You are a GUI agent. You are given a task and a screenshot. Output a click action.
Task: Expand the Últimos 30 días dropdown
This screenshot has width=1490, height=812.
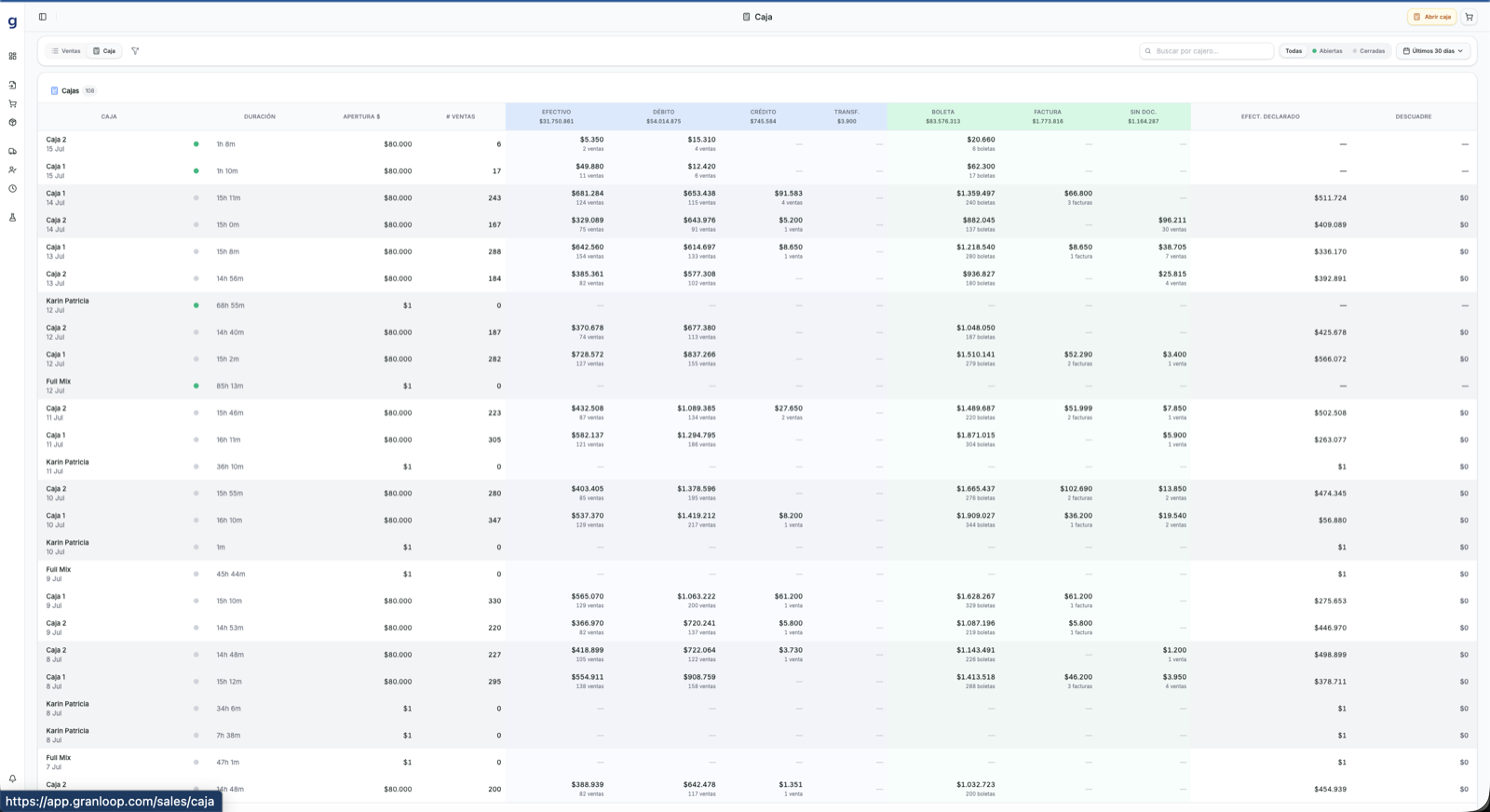[1432, 51]
